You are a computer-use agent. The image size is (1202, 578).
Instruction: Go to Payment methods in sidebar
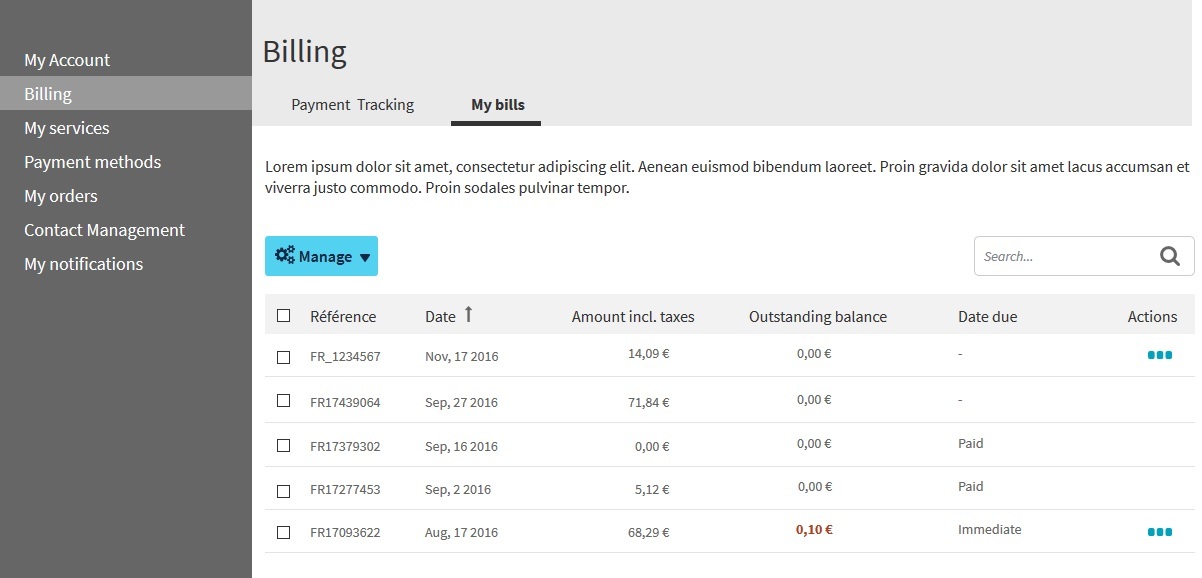click(92, 162)
